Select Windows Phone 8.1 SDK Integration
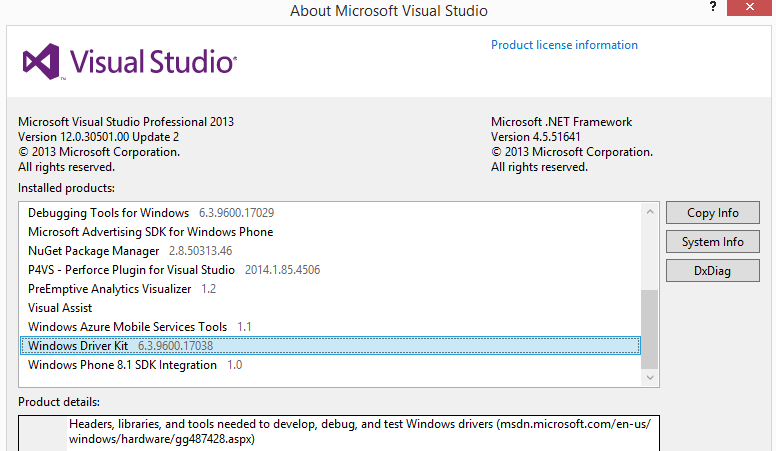 tap(330, 365)
